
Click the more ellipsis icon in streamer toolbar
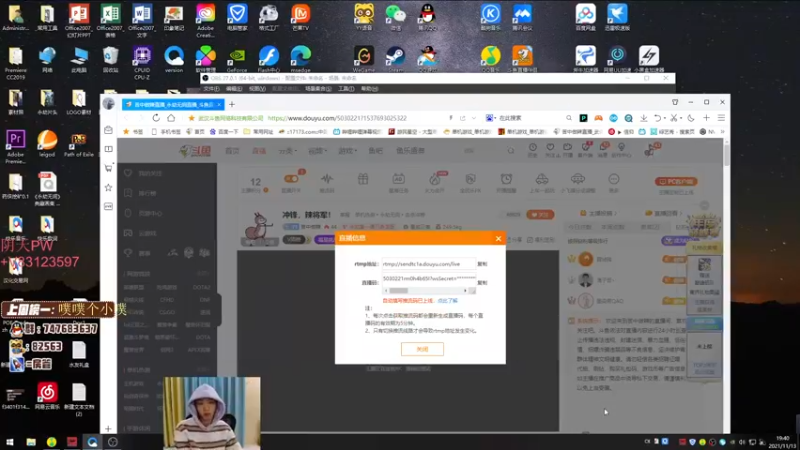coord(614,179)
